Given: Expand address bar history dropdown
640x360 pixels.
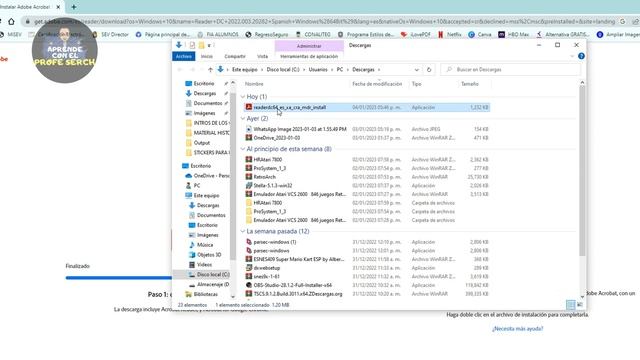Looking at the screenshot, I should click(x=416, y=70).
